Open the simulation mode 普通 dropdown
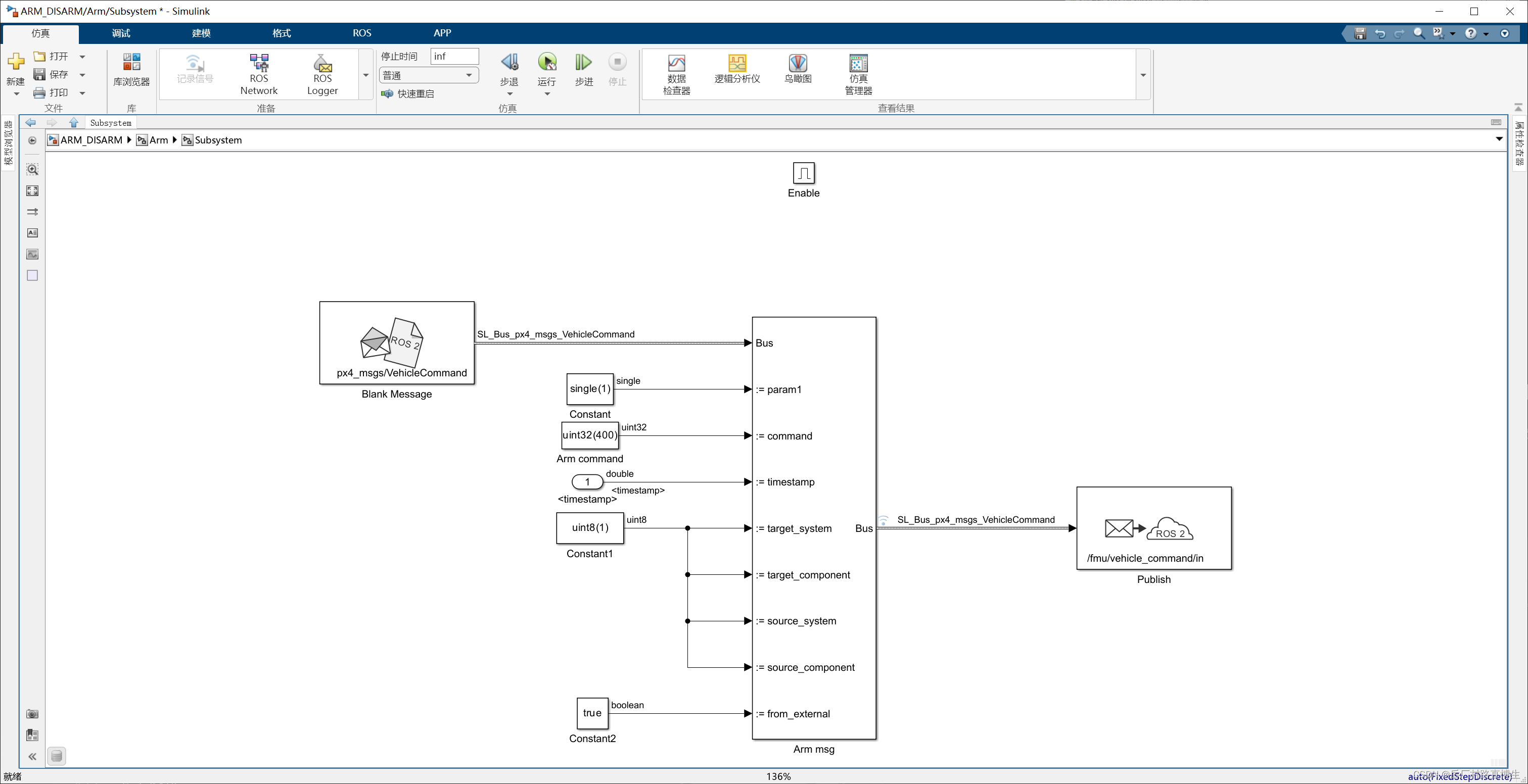The width and height of the screenshot is (1528, 784). pos(428,75)
